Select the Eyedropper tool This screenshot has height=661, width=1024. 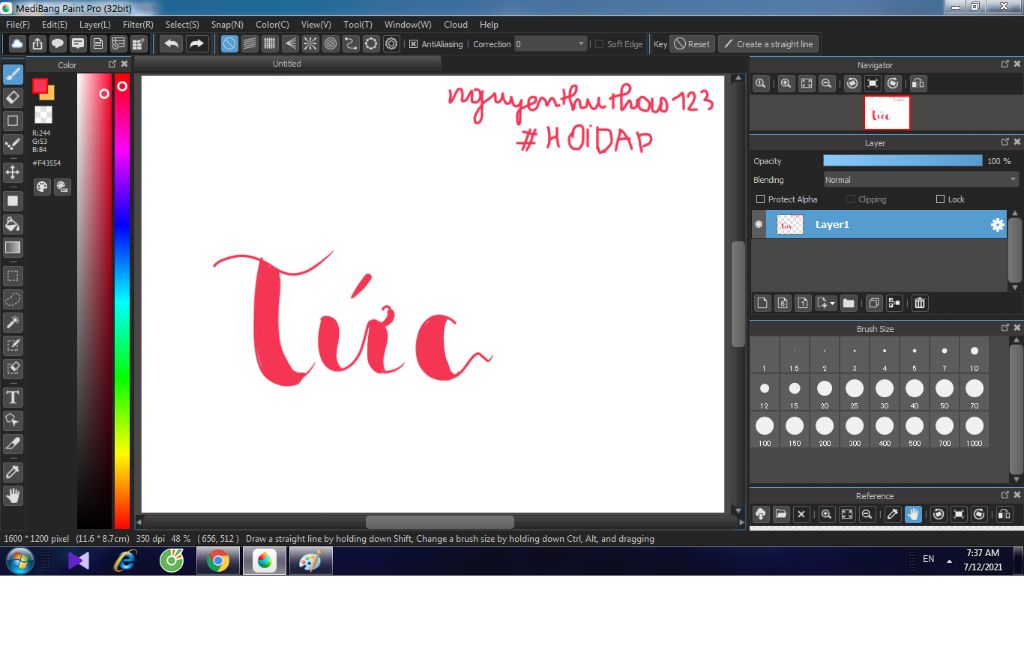click(12, 472)
